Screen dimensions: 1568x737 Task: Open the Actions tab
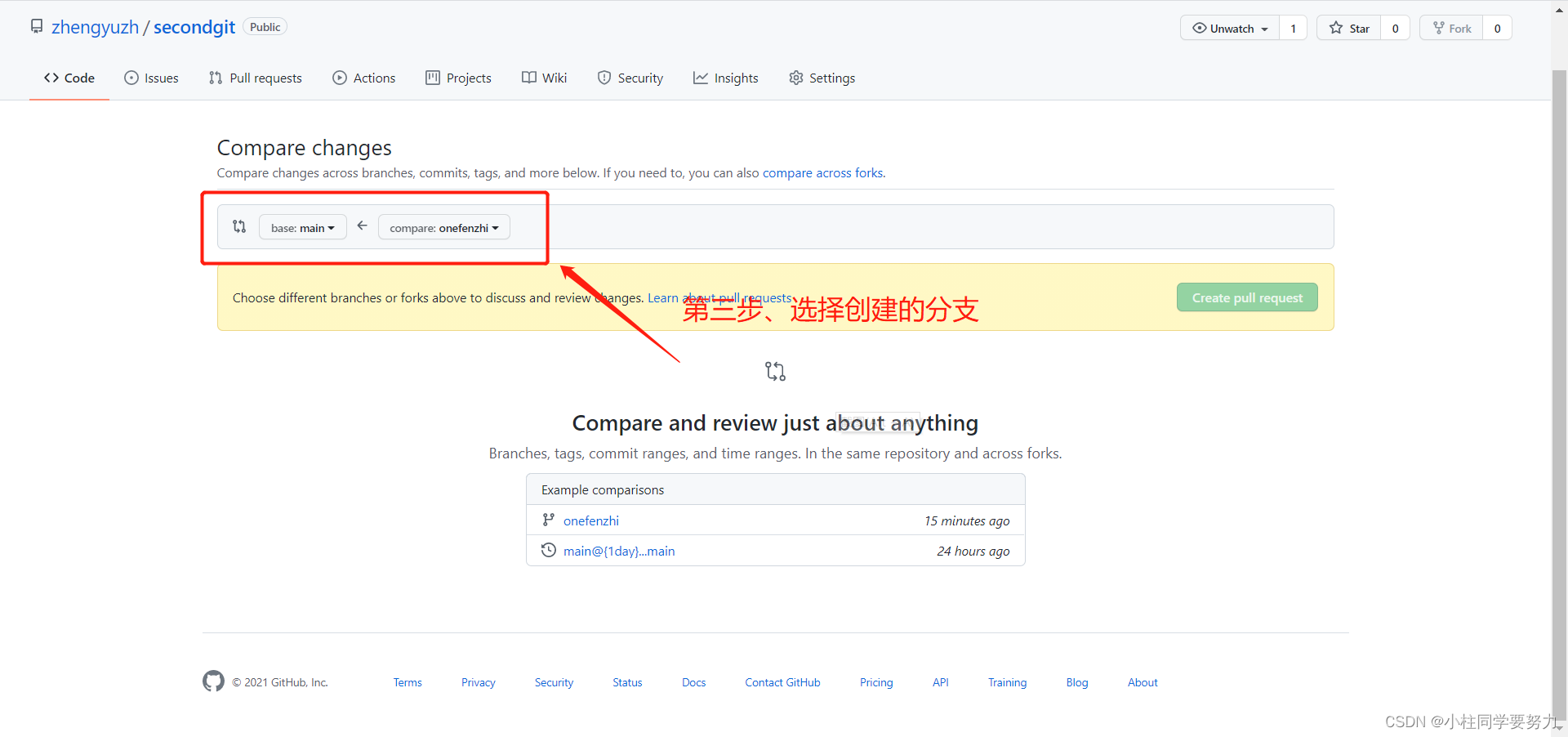coord(372,78)
